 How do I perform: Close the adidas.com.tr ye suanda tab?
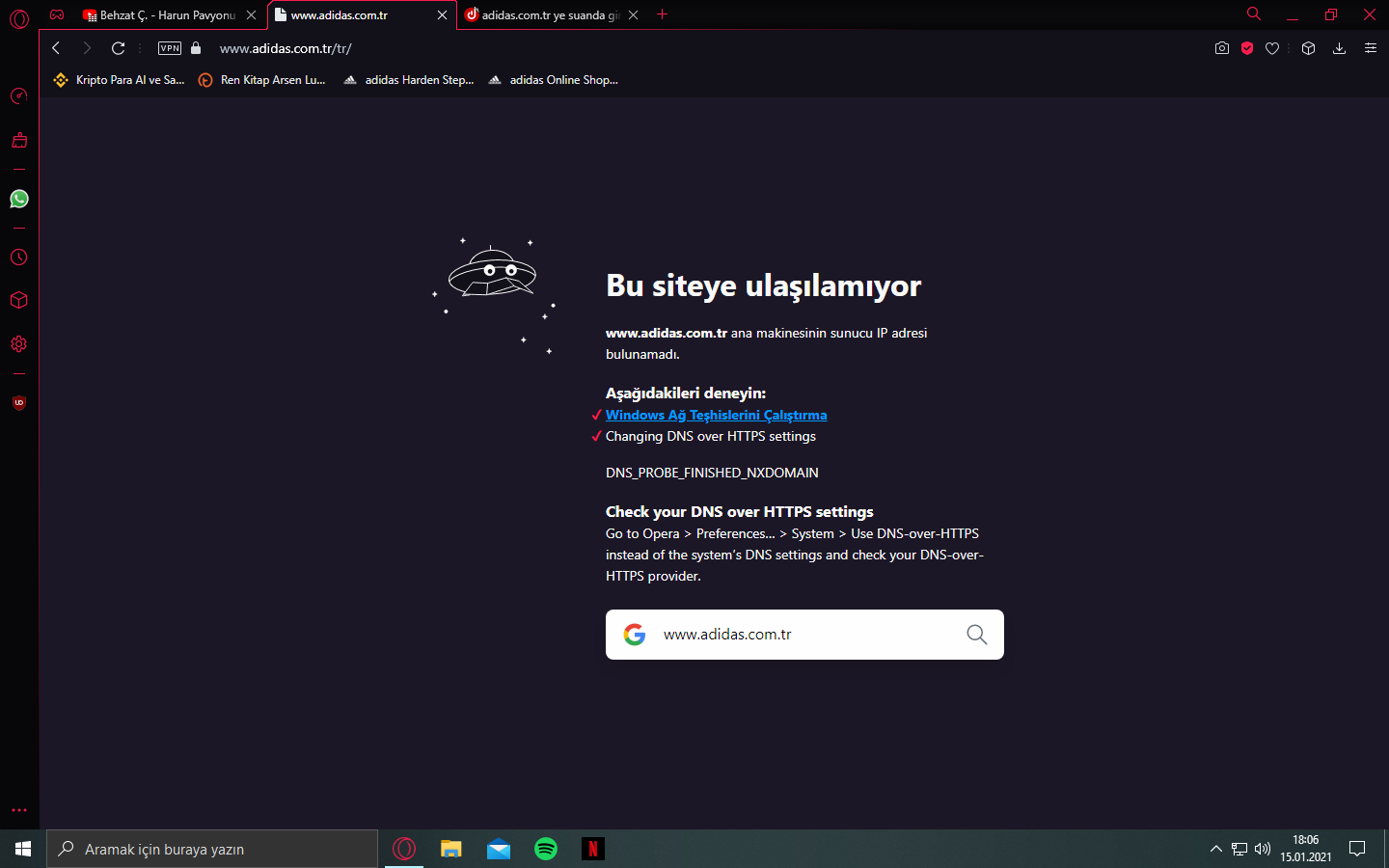click(634, 15)
